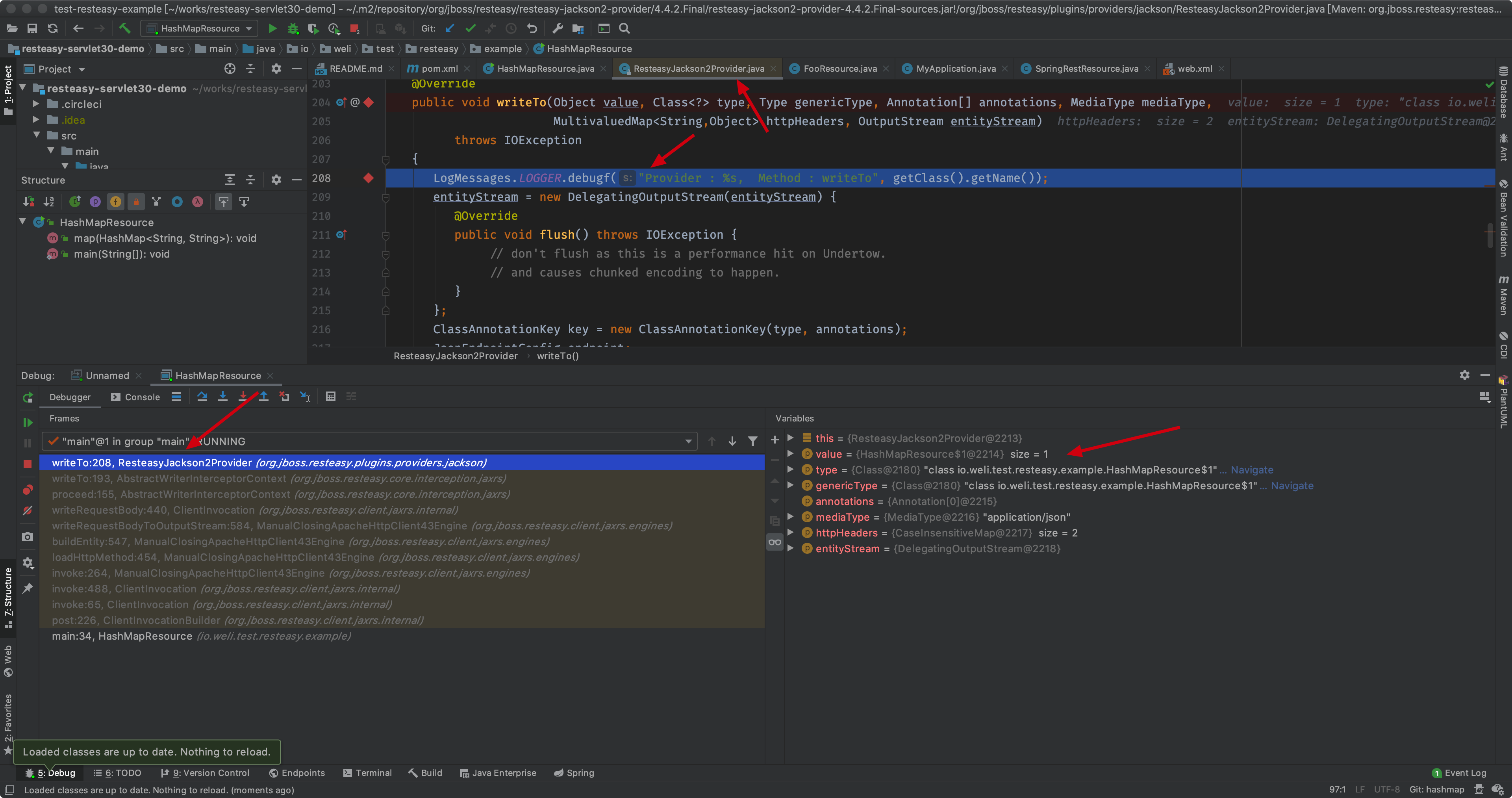
Task: Stop the debug session with red square
Action: click(28, 464)
